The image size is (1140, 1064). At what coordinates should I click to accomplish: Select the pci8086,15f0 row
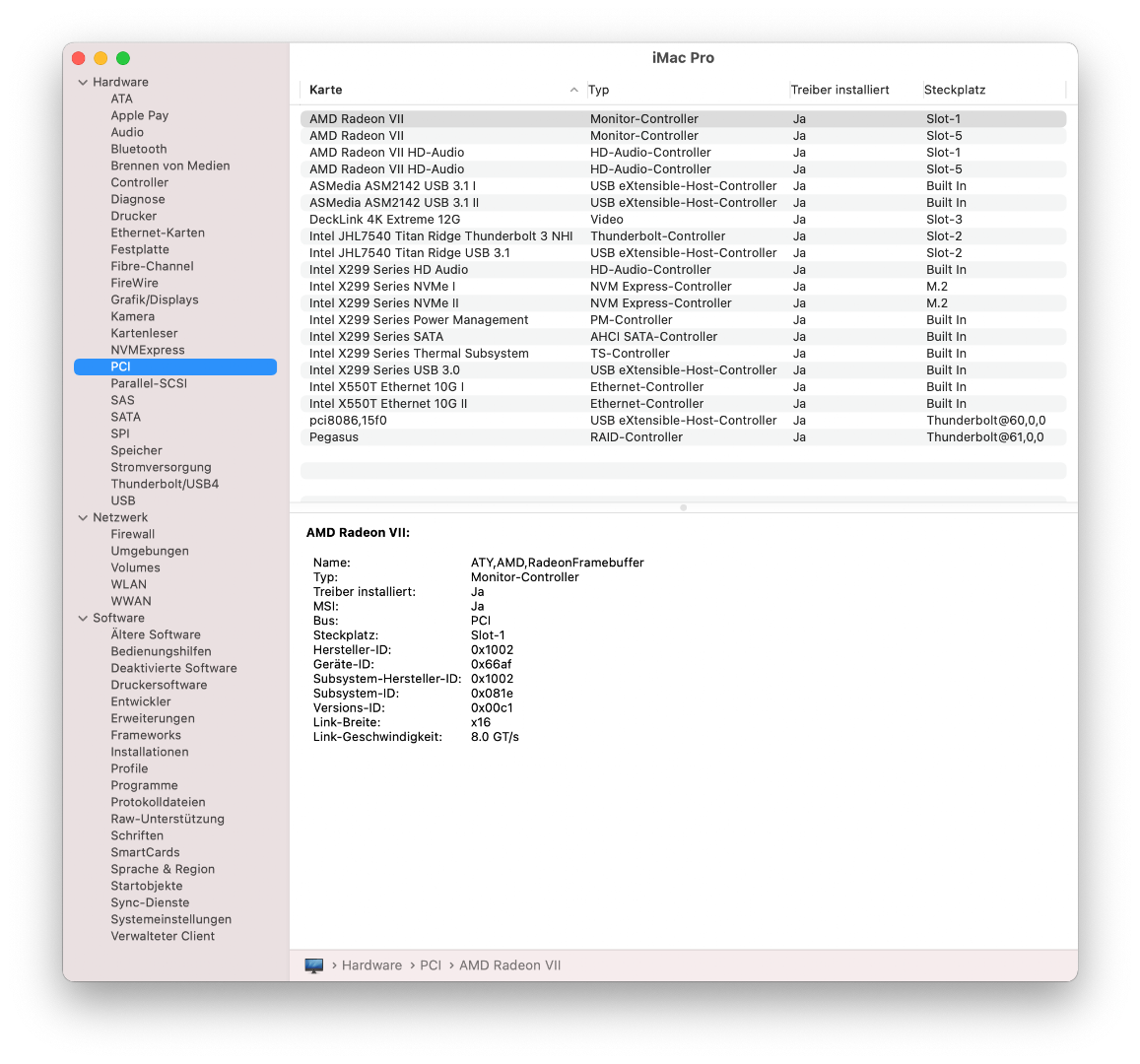pos(683,420)
